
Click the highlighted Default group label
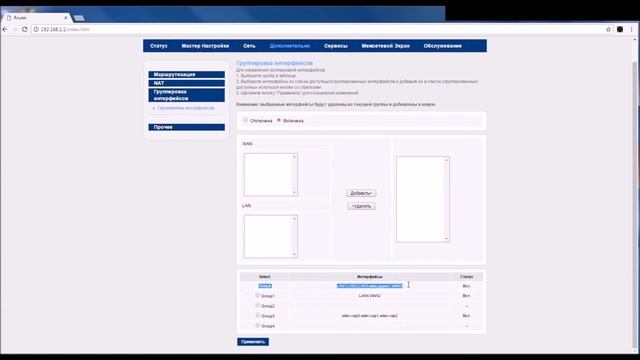coord(265,286)
